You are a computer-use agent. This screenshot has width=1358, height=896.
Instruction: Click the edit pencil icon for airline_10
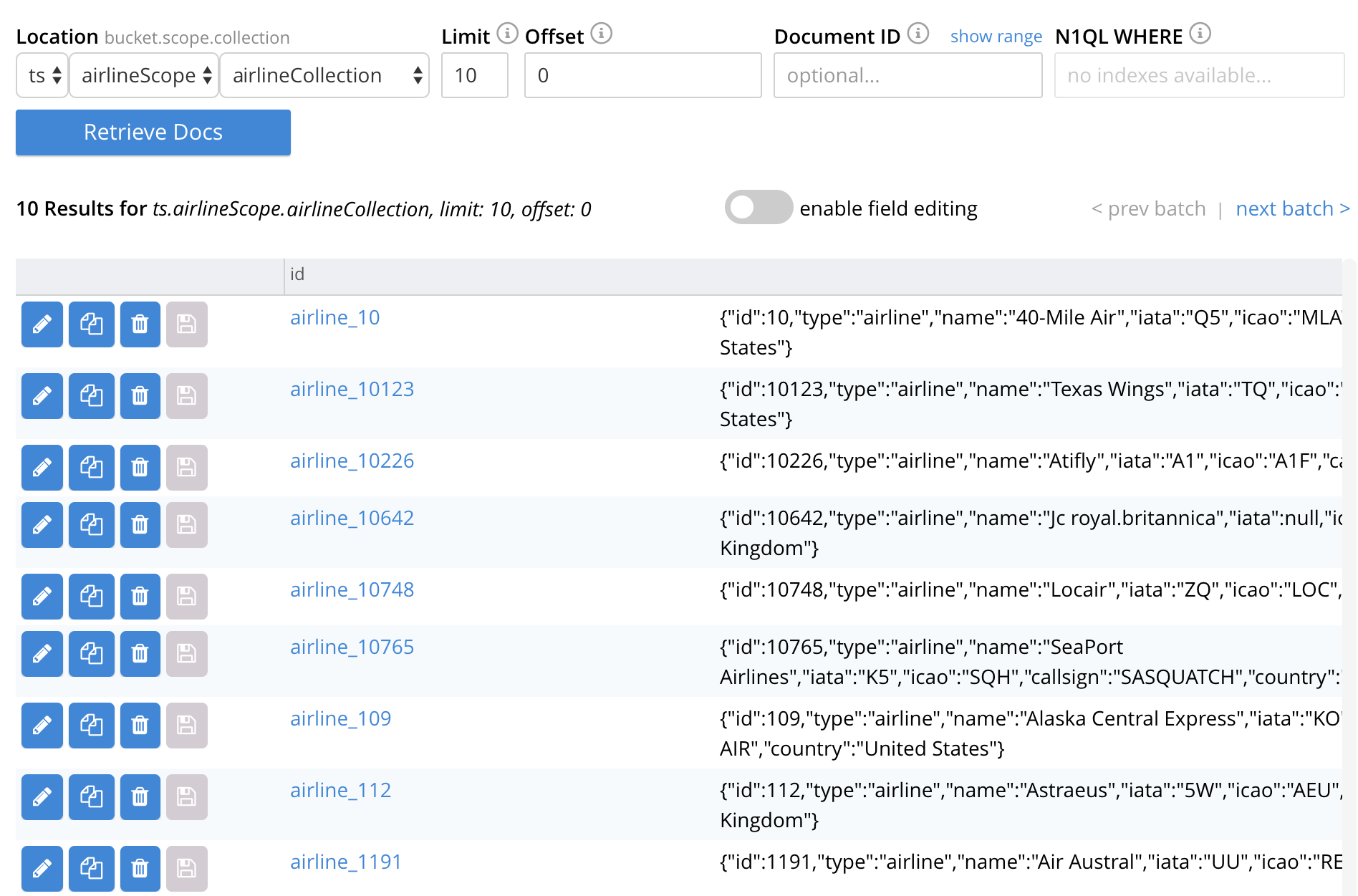tap(42, 324)
